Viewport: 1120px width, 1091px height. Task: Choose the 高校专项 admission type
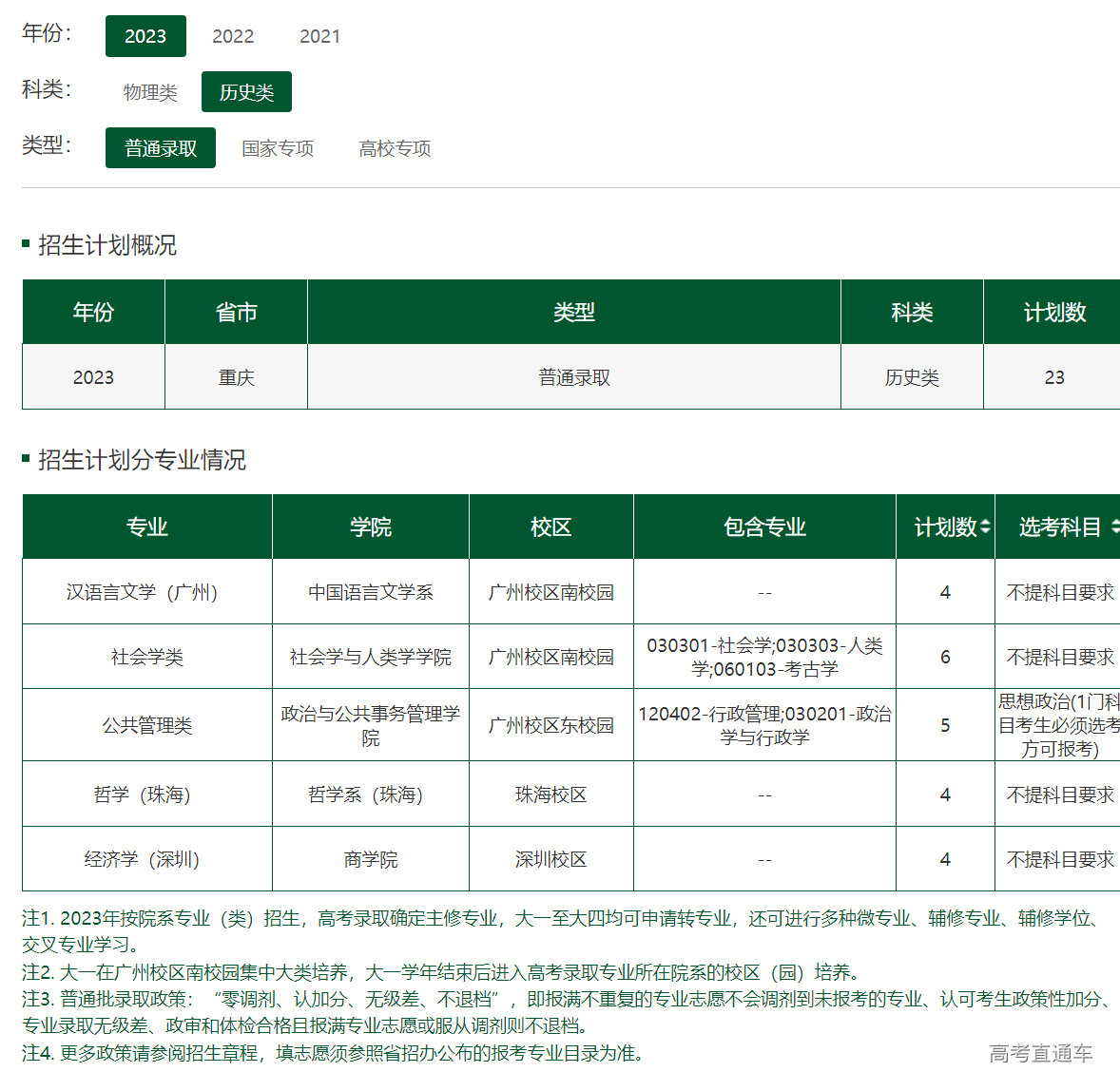point(394,147)
